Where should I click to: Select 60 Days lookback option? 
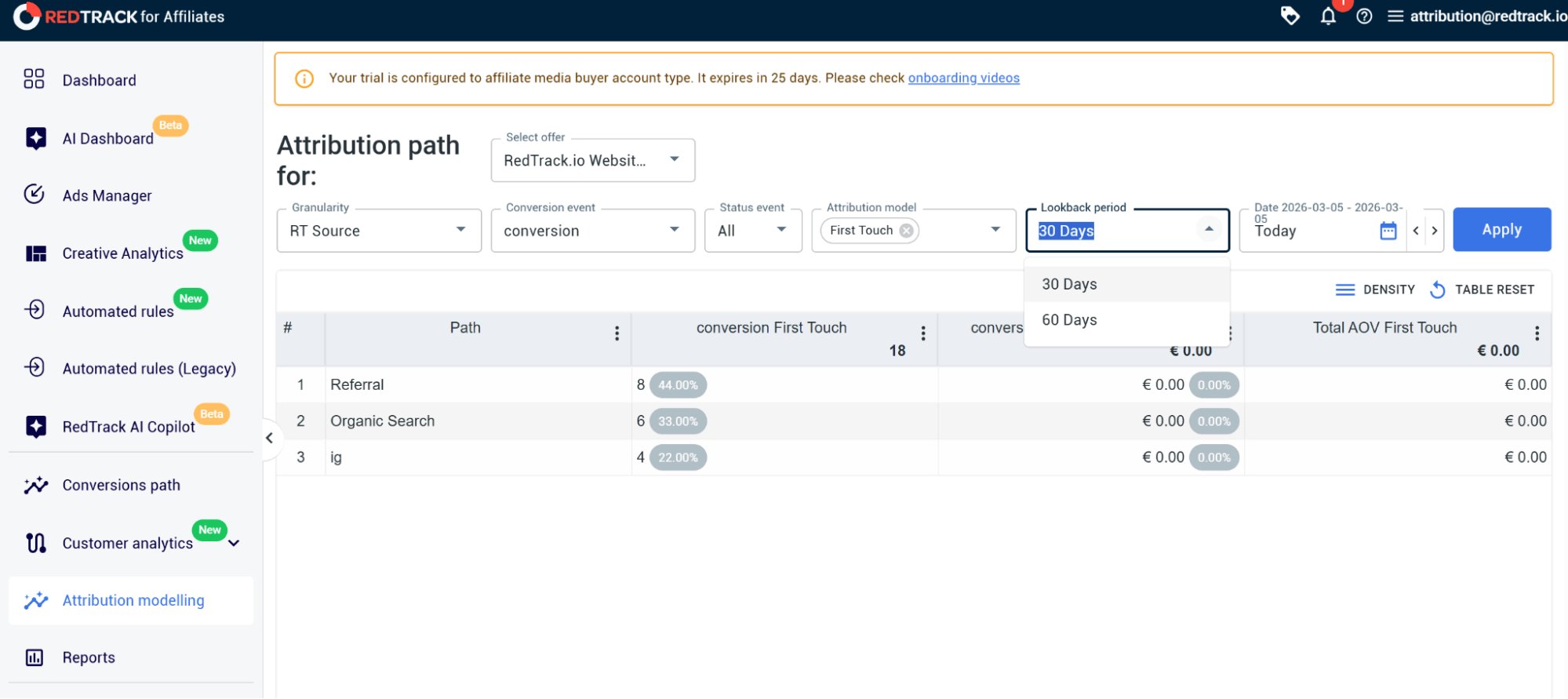(1127, 320)
